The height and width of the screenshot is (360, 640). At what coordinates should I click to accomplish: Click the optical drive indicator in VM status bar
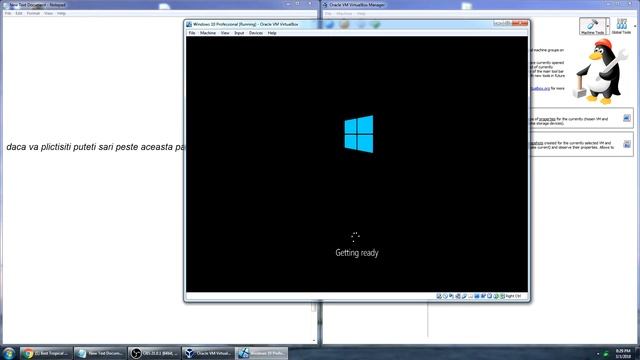click(445, 296)
